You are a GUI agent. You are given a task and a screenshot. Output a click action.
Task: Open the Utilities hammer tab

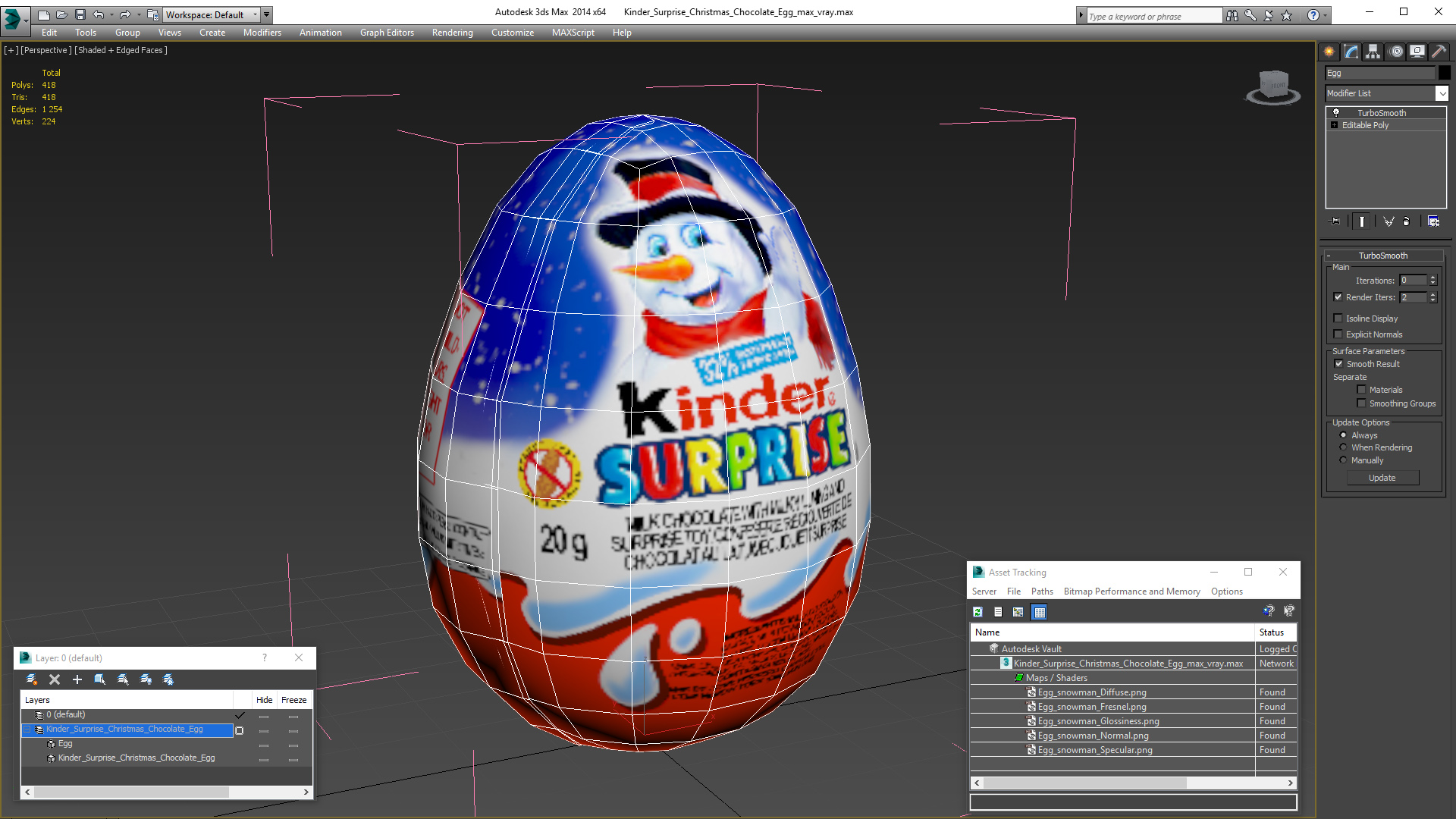1439,52
